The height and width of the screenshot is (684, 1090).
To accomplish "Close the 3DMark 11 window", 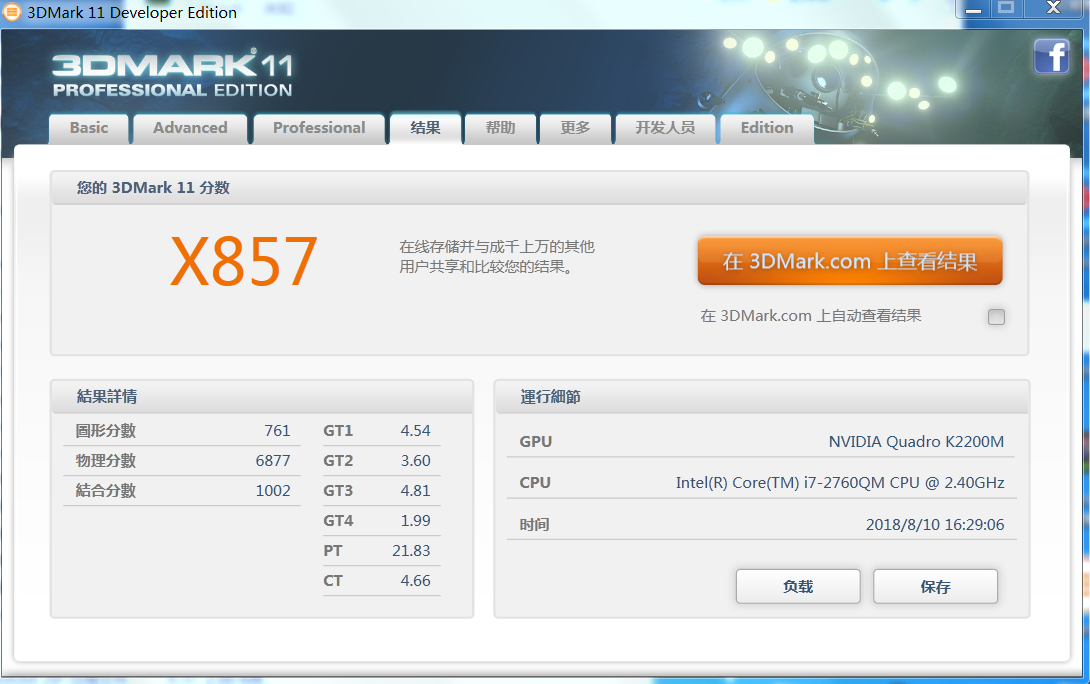I will pyautogui.click(x=1054, y=9).
